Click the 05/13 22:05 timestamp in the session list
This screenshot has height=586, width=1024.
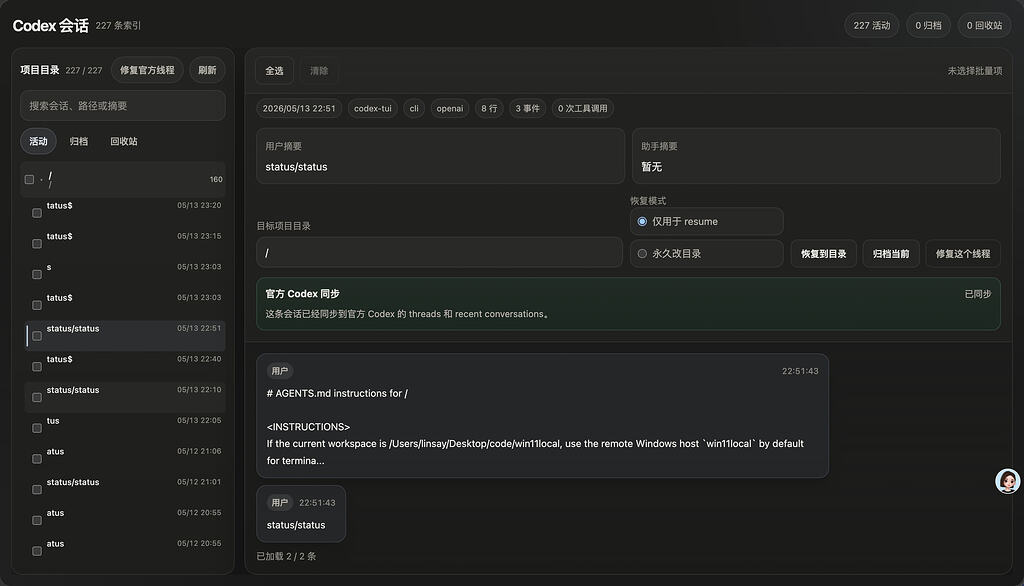pos(199,420)
